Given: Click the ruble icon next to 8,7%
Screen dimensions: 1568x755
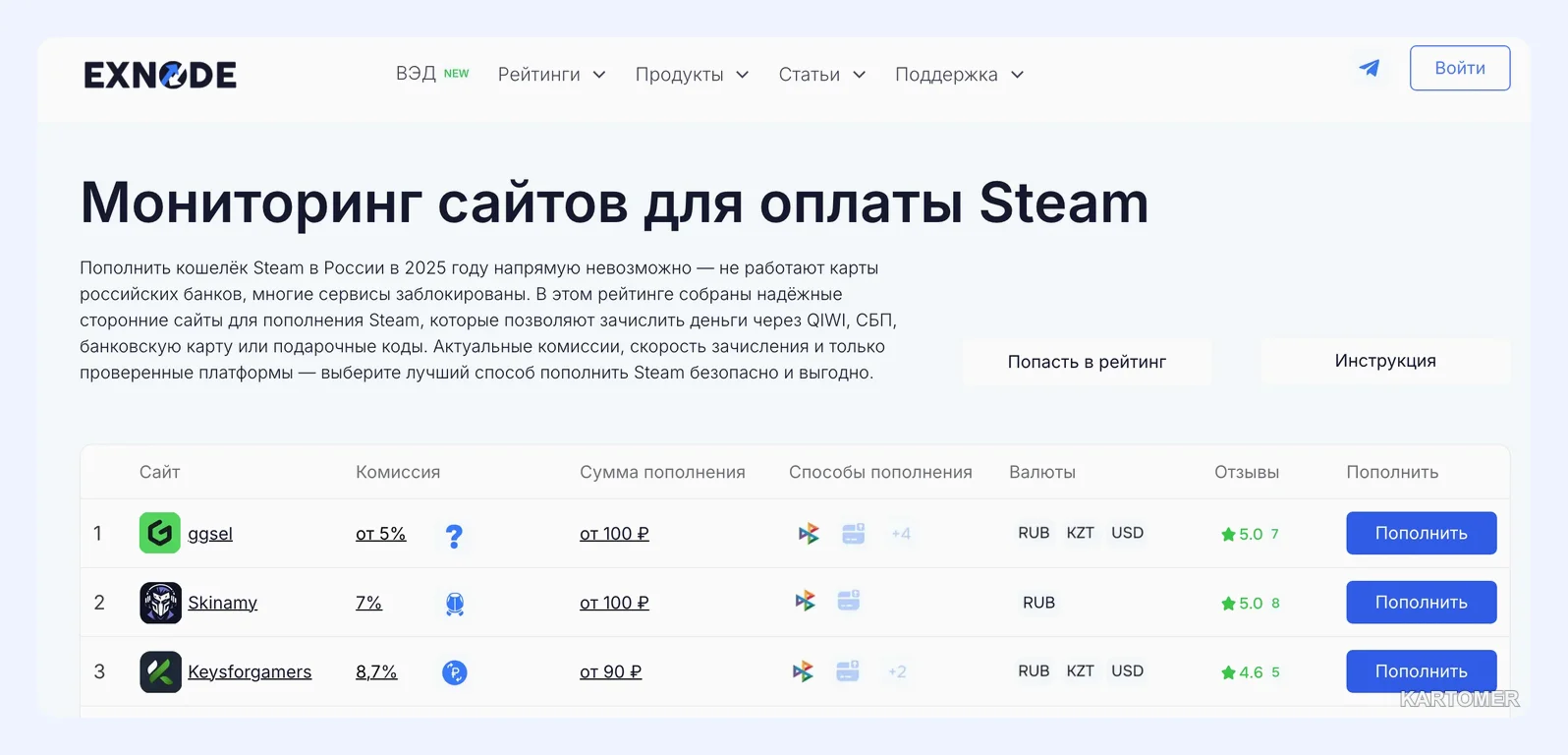Looking at the screenshot, I should point(455,672).
